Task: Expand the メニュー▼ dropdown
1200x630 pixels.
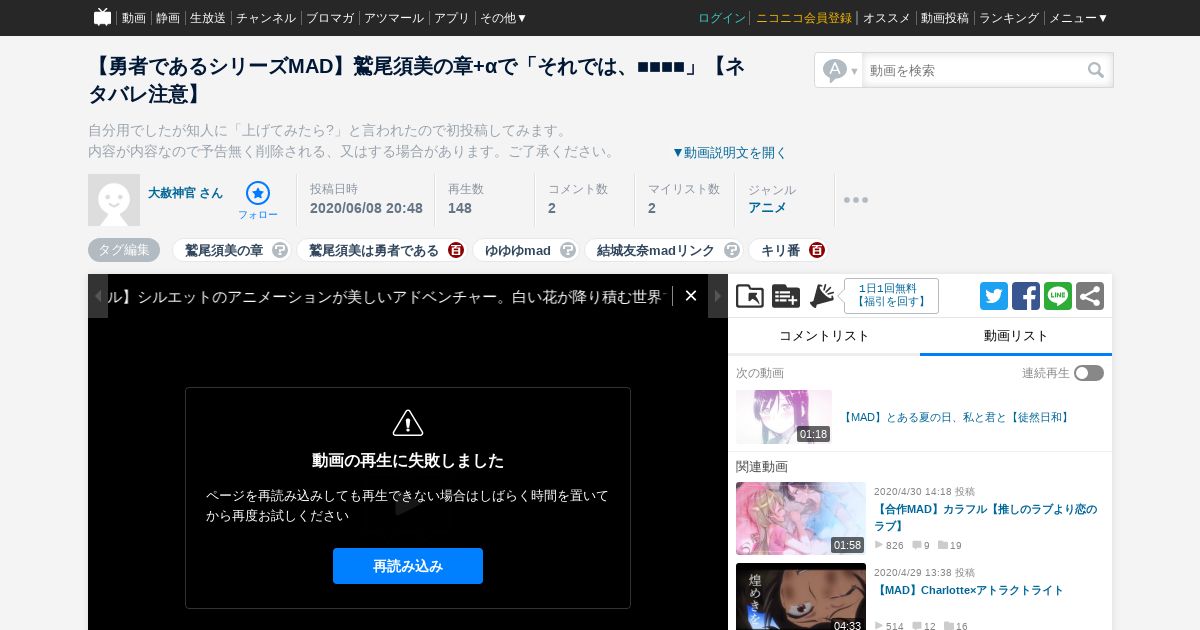Action: [1078, 18]
